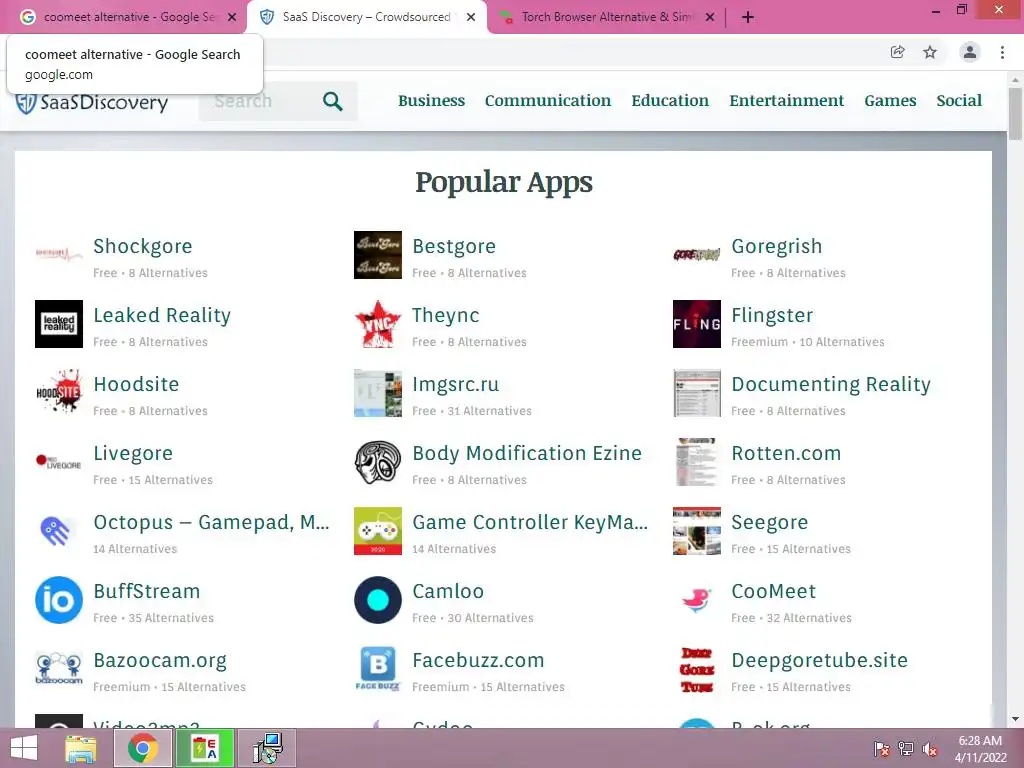Click the SaaSDiscovery site logo

91,103
